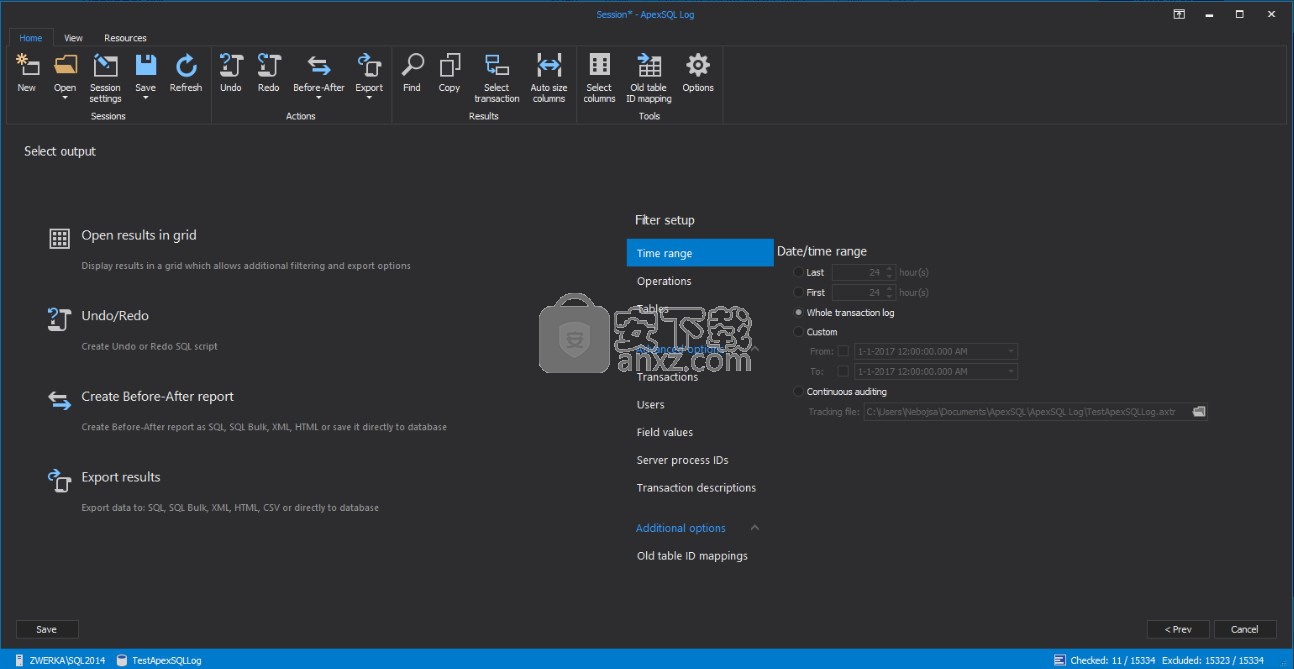The height and width of the screenshot is (669, 1294).
Task: Expand the Save button dropdown arrow
Action: pyautogui.click(x=146, y=99)
